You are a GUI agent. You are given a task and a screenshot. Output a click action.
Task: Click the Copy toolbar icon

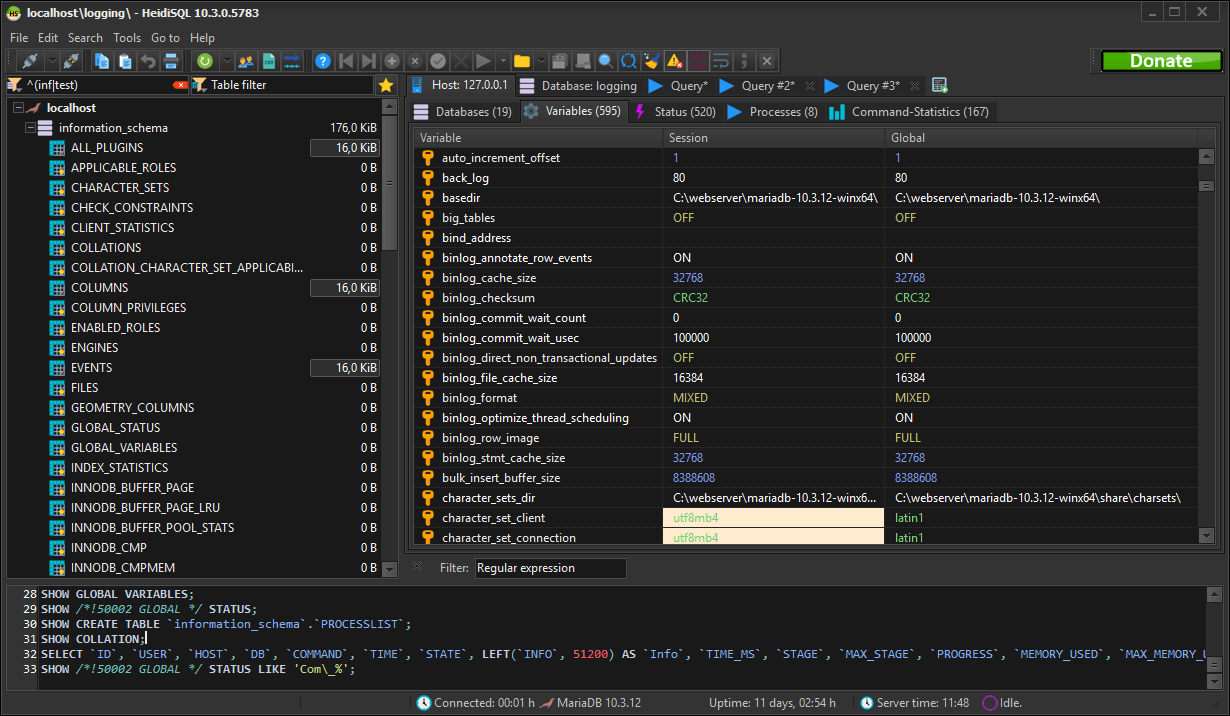click(102, 61)
